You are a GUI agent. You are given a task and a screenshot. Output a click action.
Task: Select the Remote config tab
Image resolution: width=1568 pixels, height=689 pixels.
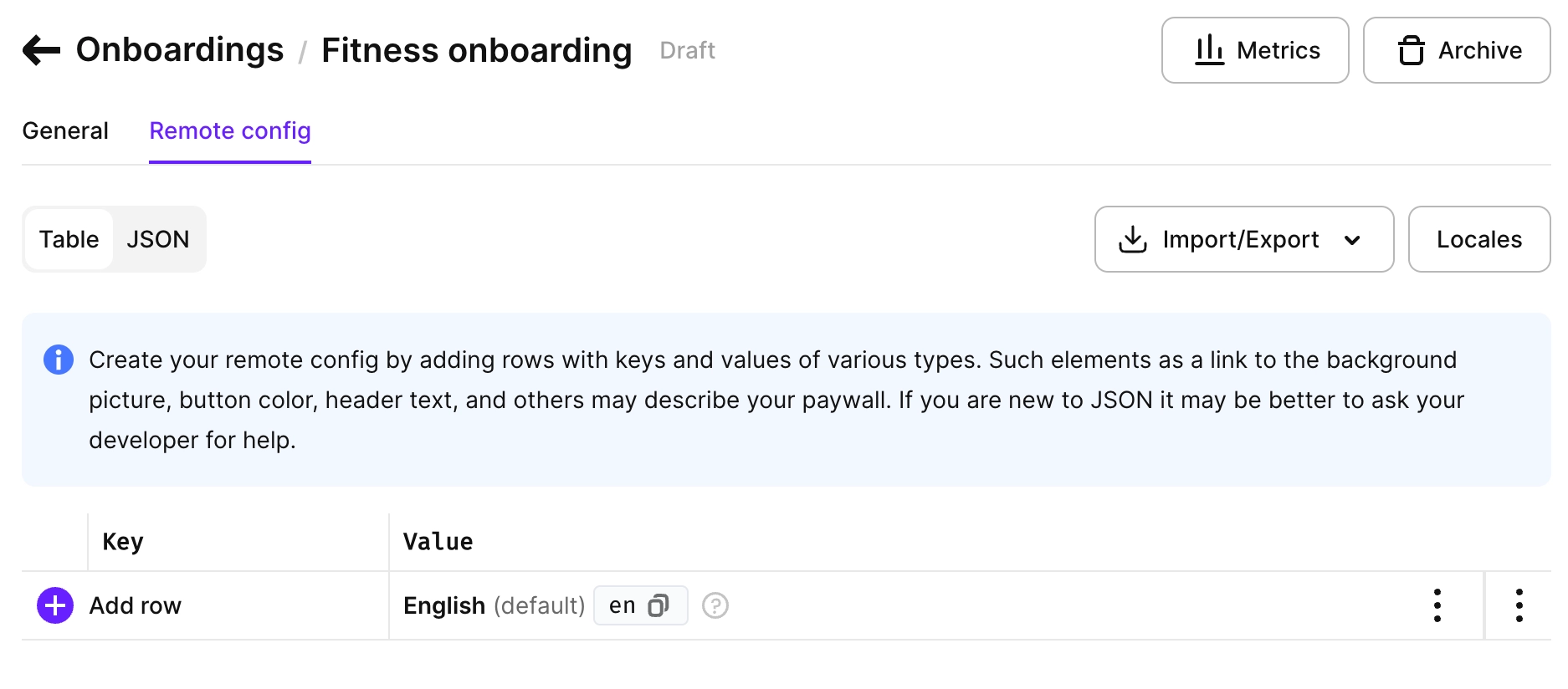click(x=230, y=131)
